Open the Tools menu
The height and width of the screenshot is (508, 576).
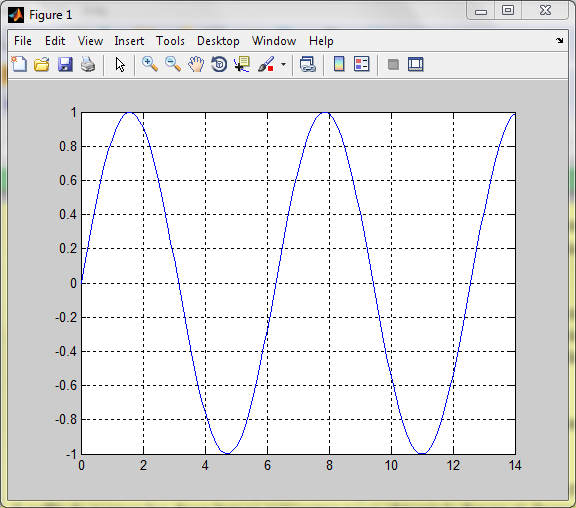pos(170,41)
